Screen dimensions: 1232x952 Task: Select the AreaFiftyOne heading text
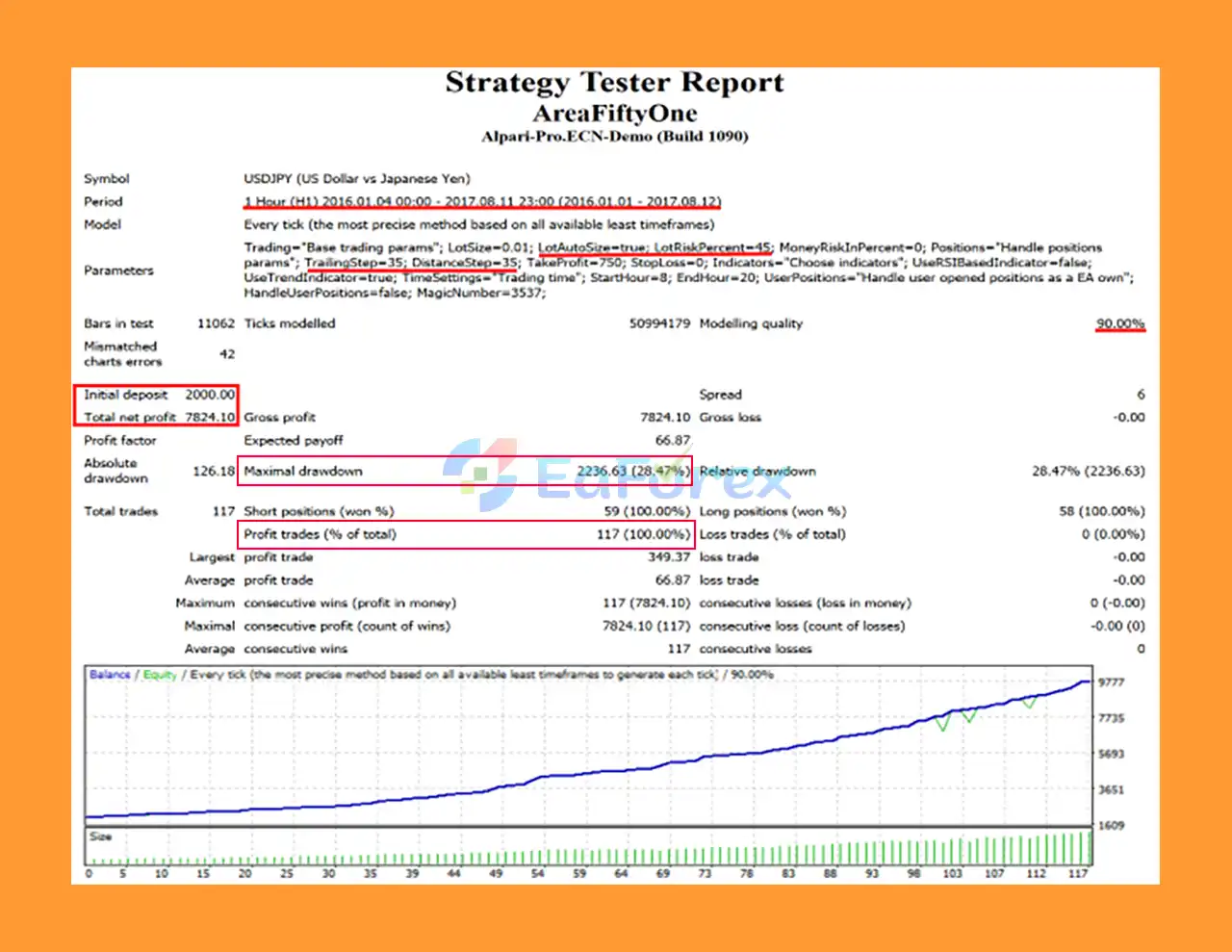(614, 113)
